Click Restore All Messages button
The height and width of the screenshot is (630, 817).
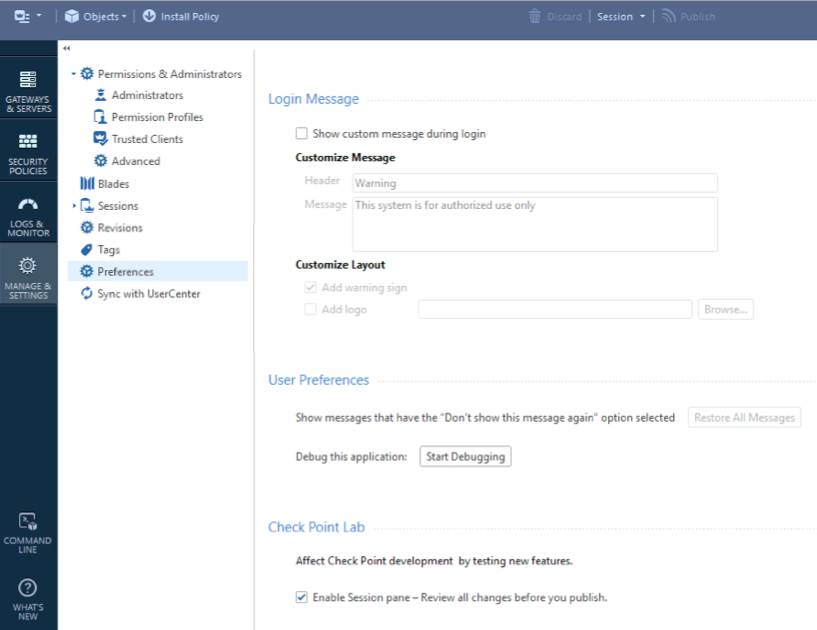(745, 417)
